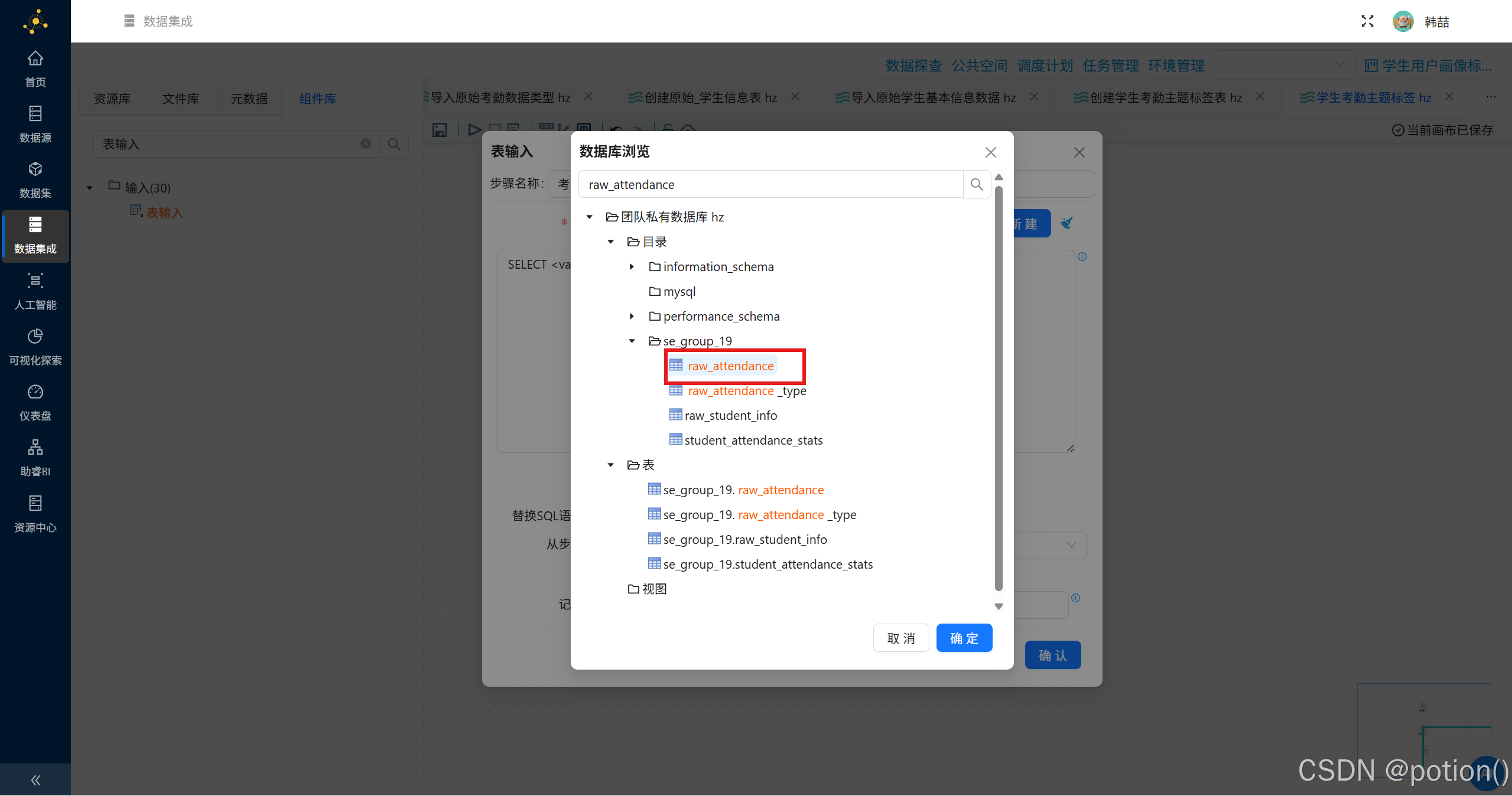Click the application logo at top left
Viewport: 1512px width, 796px height.
pos(35,21)
